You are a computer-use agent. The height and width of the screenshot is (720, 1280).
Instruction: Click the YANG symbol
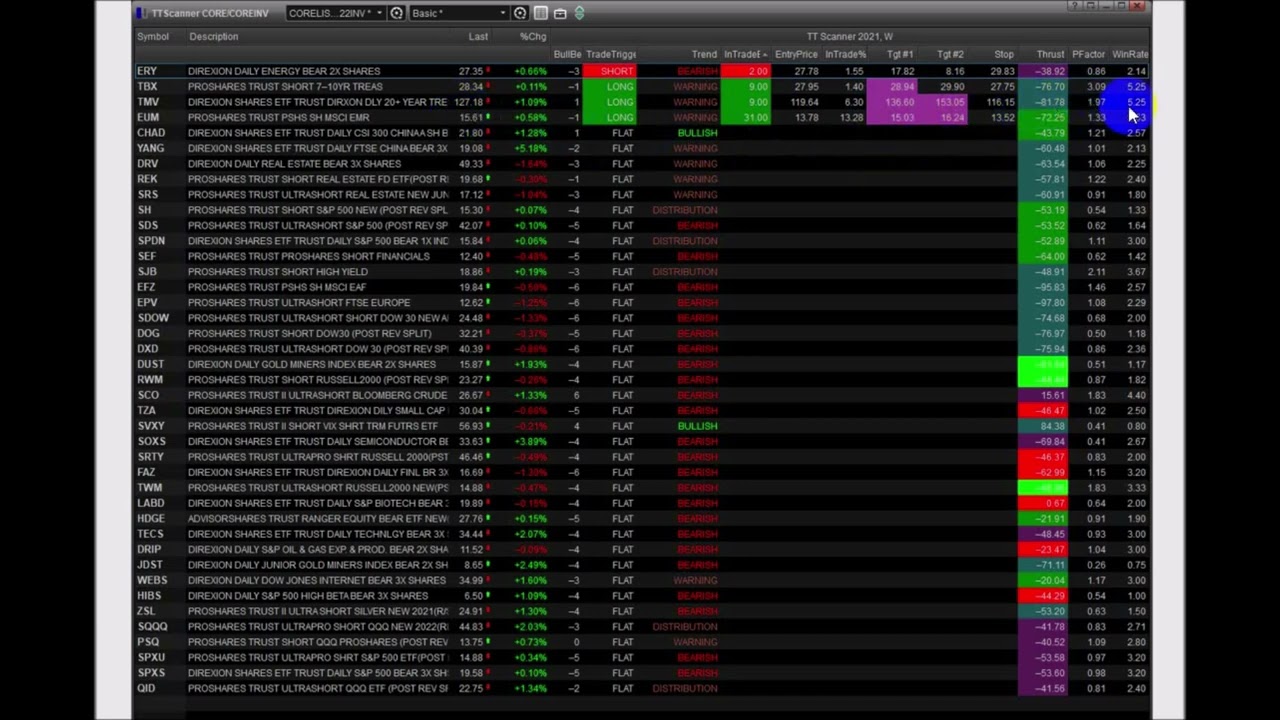coord(151,148)
